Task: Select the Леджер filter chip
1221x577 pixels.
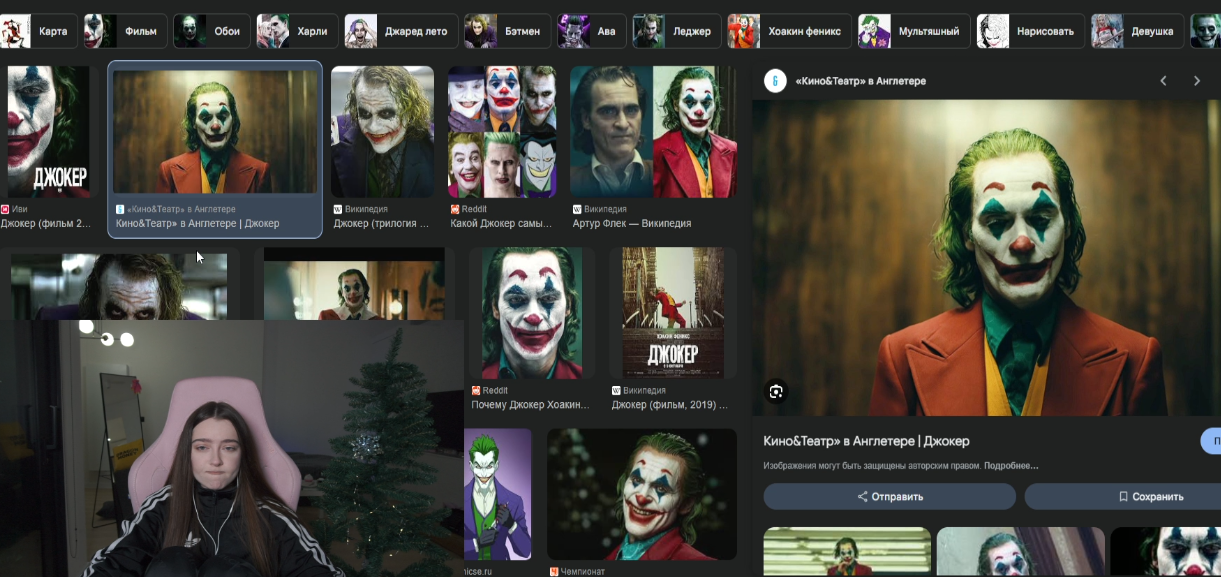Action: tap(676, 31)
